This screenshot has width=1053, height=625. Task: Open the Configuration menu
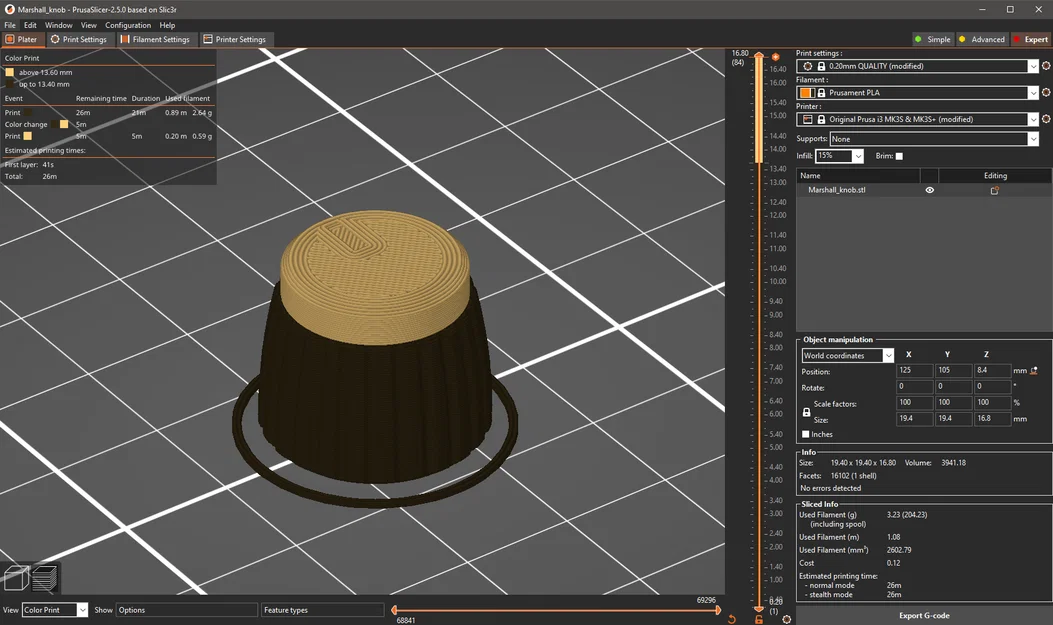pyautogui.click(x=128, y=25)
